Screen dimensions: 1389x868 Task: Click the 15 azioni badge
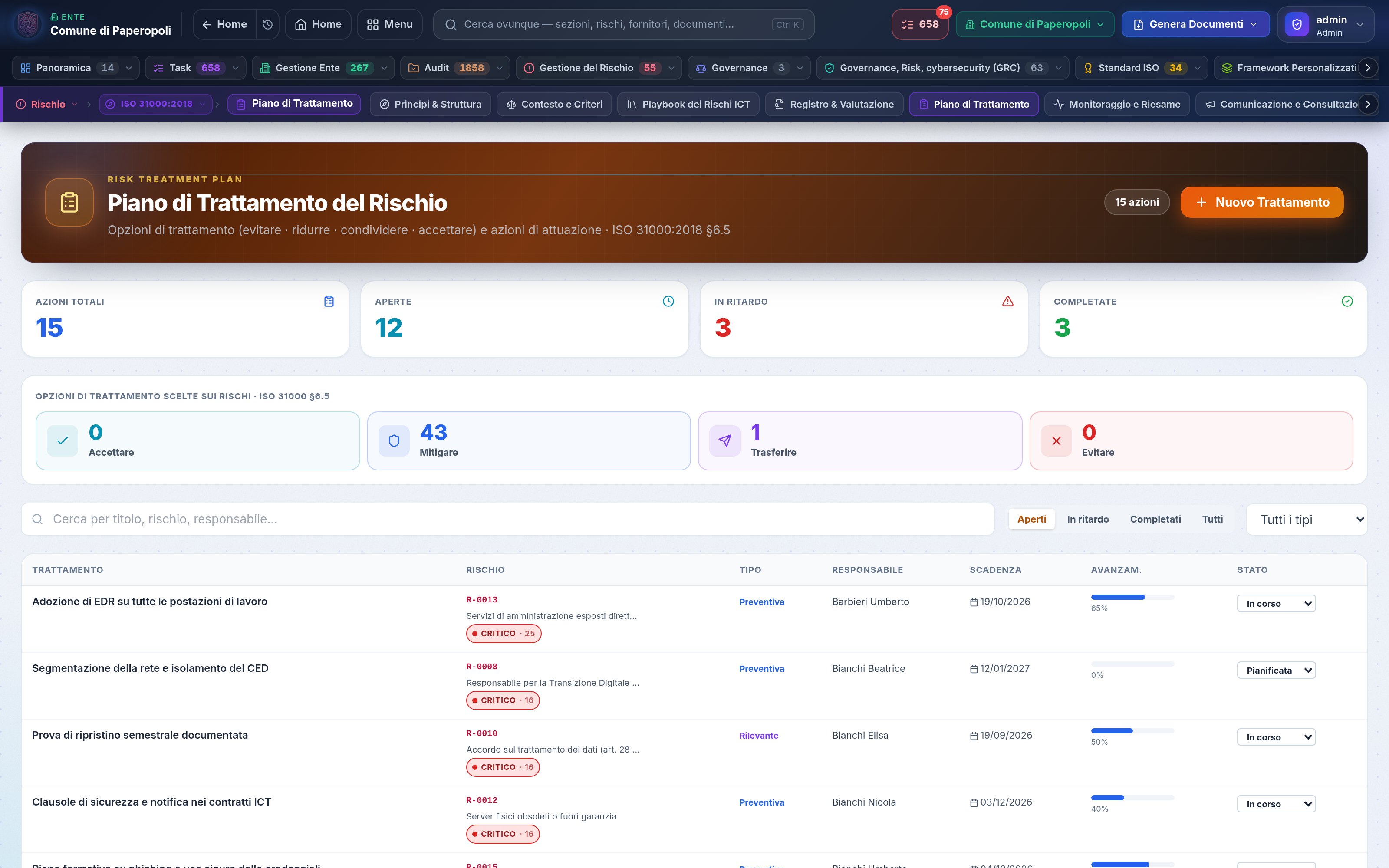[1136, 202]
